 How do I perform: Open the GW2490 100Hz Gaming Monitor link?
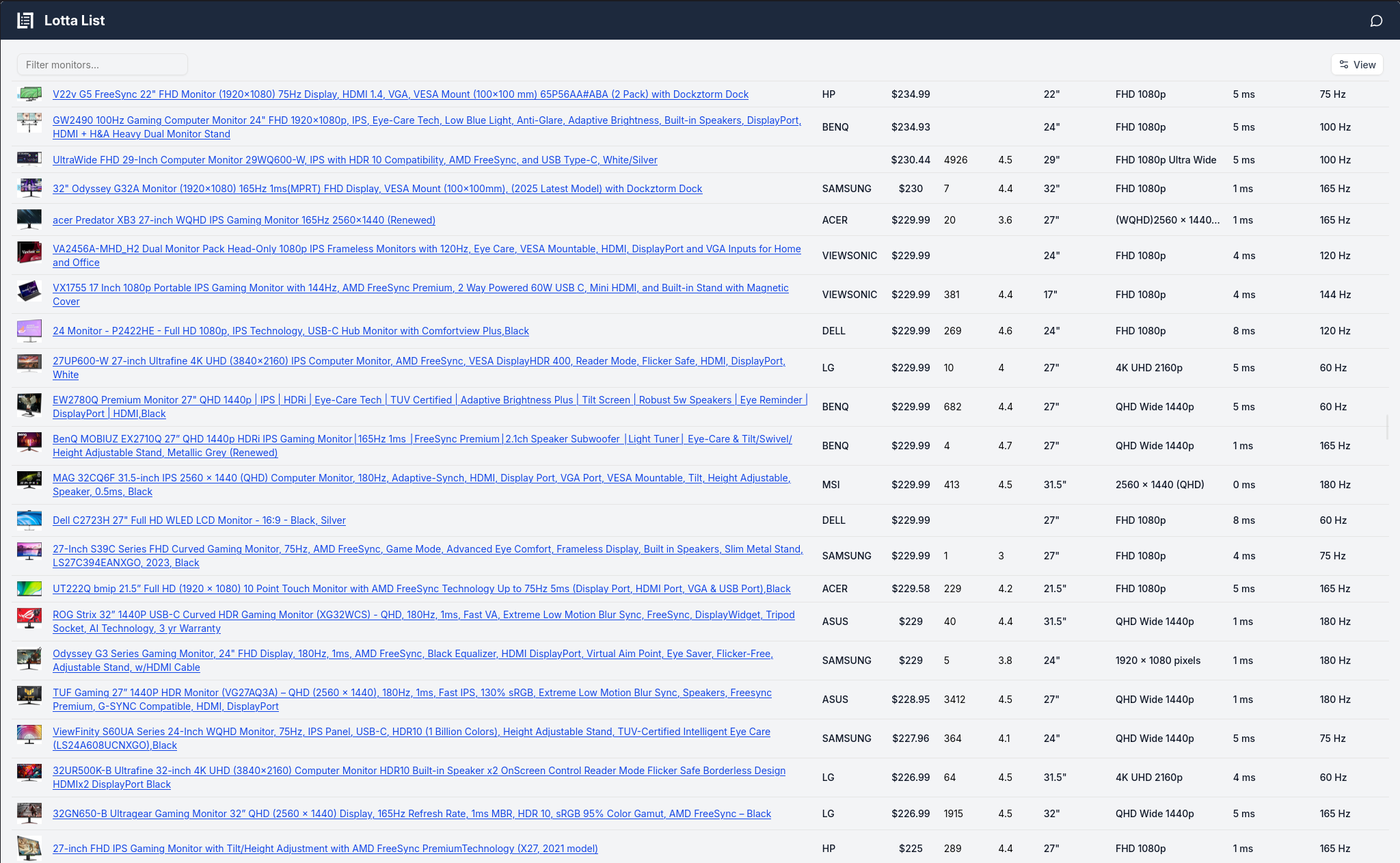427,127
